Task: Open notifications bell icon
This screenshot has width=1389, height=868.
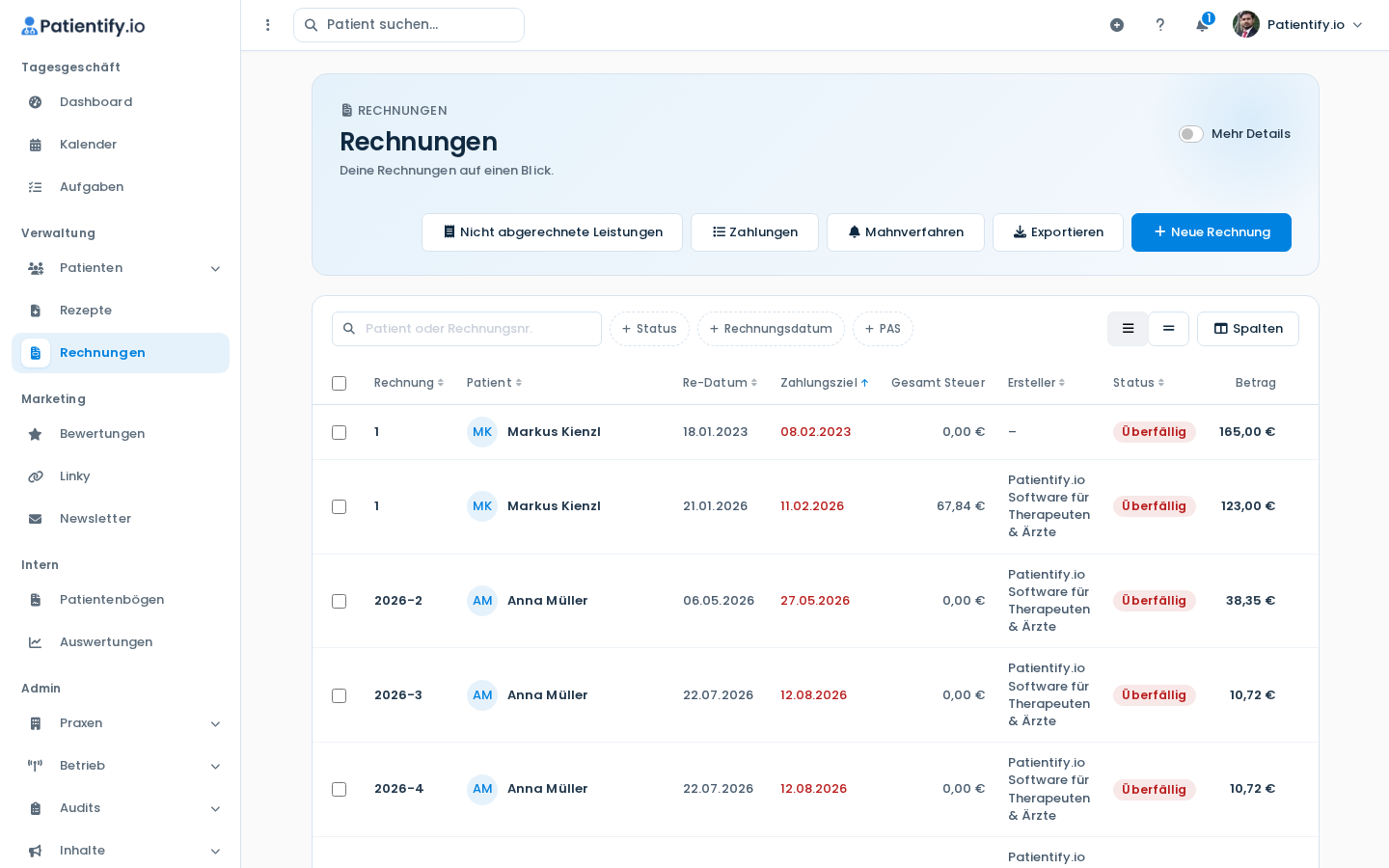Action: click(1202, 25)
